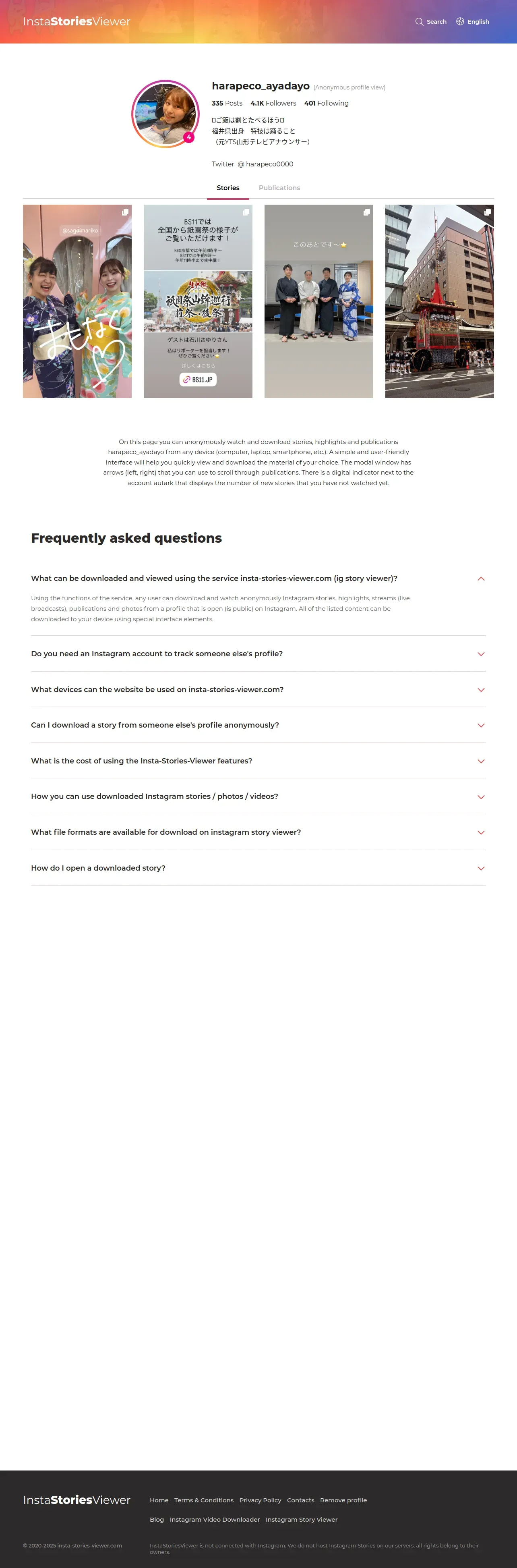Expand the file formats FAQ question
517x1568 pixels.
pyautogui.click(x=480, y=832)
